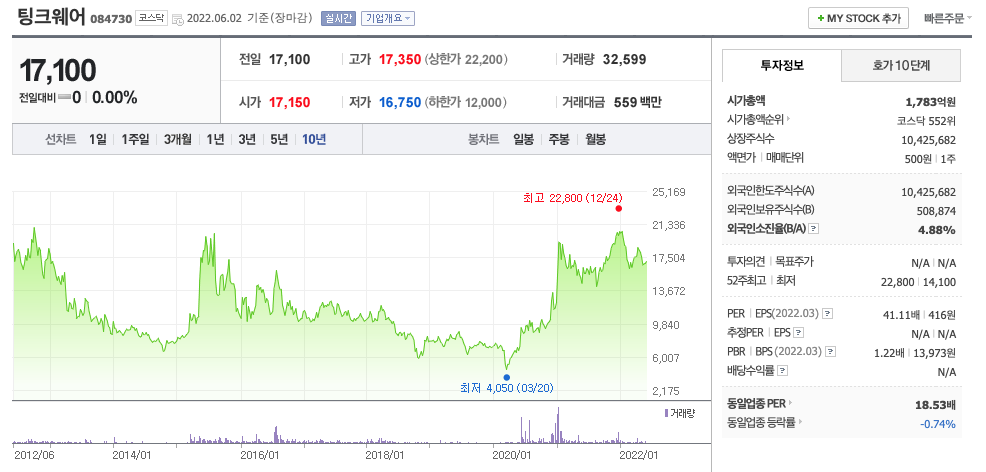986x472 pixels.
Task: Click the 고가 value 17,350
Action: pyautogui.click(x=400, y=60)
